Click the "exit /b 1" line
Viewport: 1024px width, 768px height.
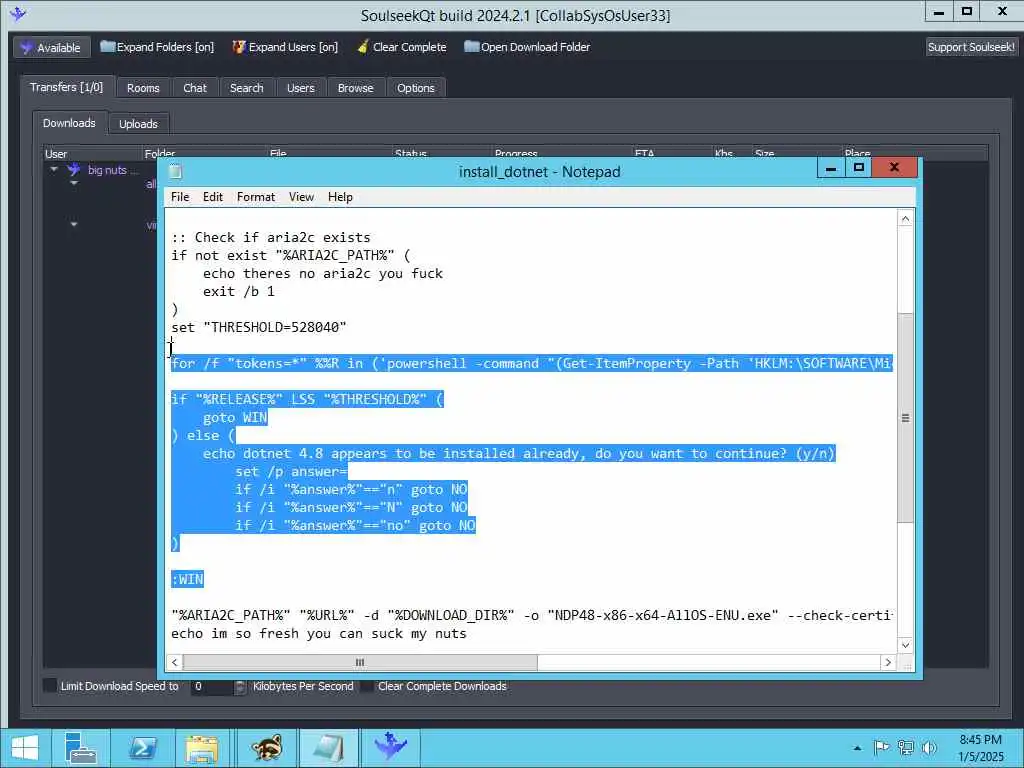(x=238, y=291)
